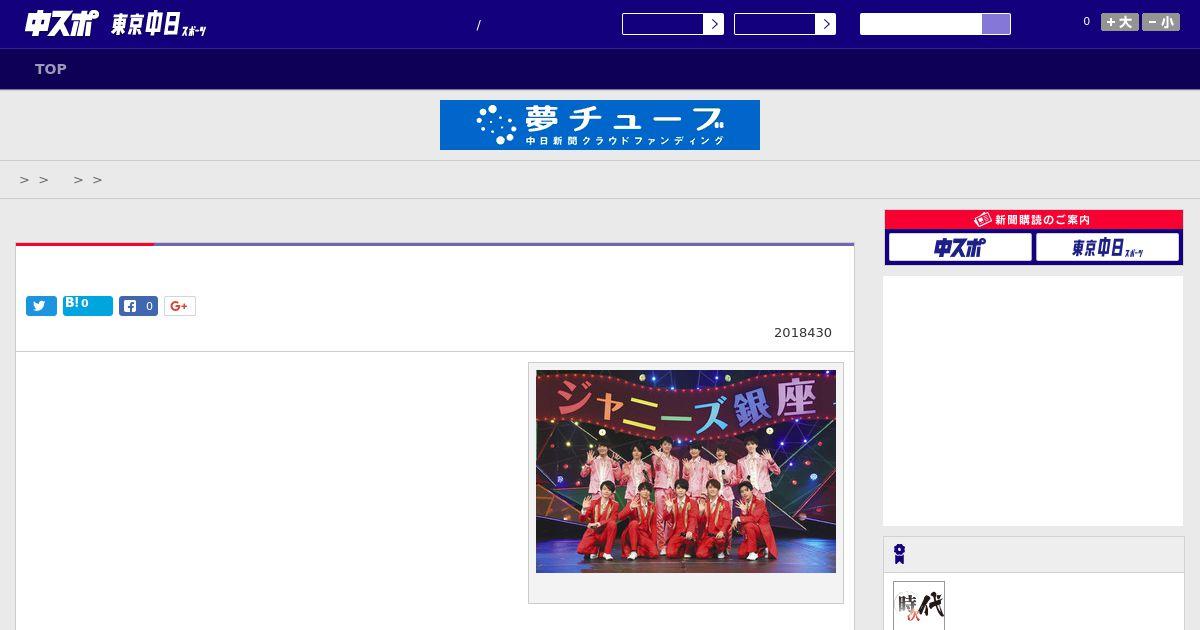Click the article date 2018430
1200x630 pixels.
tap(803, 333)
